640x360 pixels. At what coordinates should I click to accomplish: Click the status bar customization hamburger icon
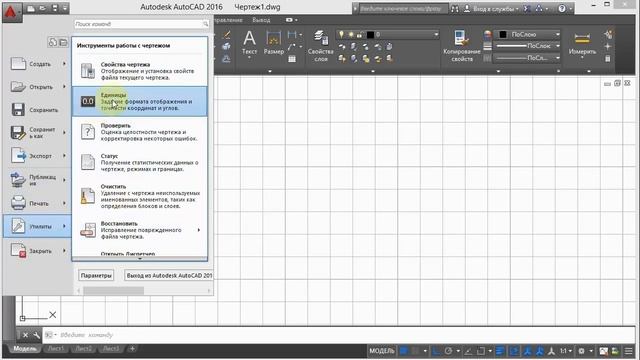point(629,351)
